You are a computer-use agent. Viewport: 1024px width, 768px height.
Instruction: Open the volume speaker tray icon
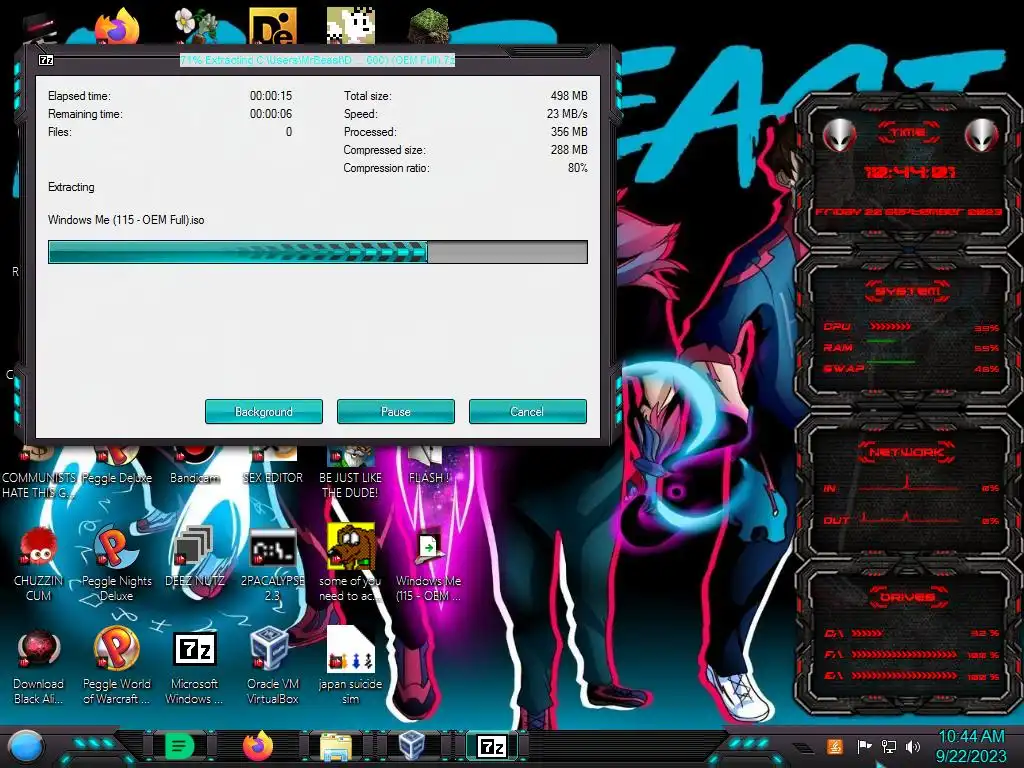(913, 746)
